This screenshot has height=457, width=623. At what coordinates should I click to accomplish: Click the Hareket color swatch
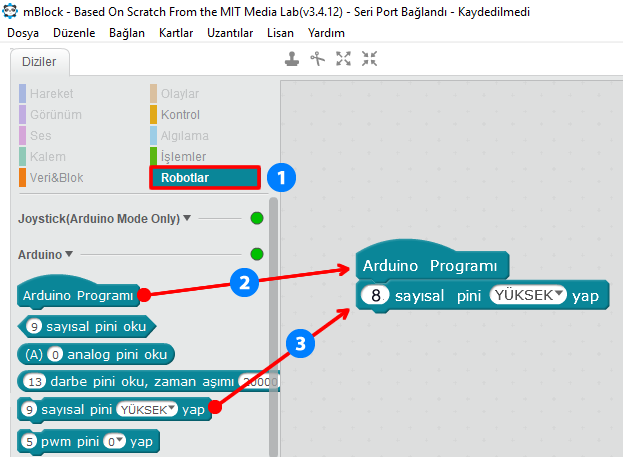[23, 94]
